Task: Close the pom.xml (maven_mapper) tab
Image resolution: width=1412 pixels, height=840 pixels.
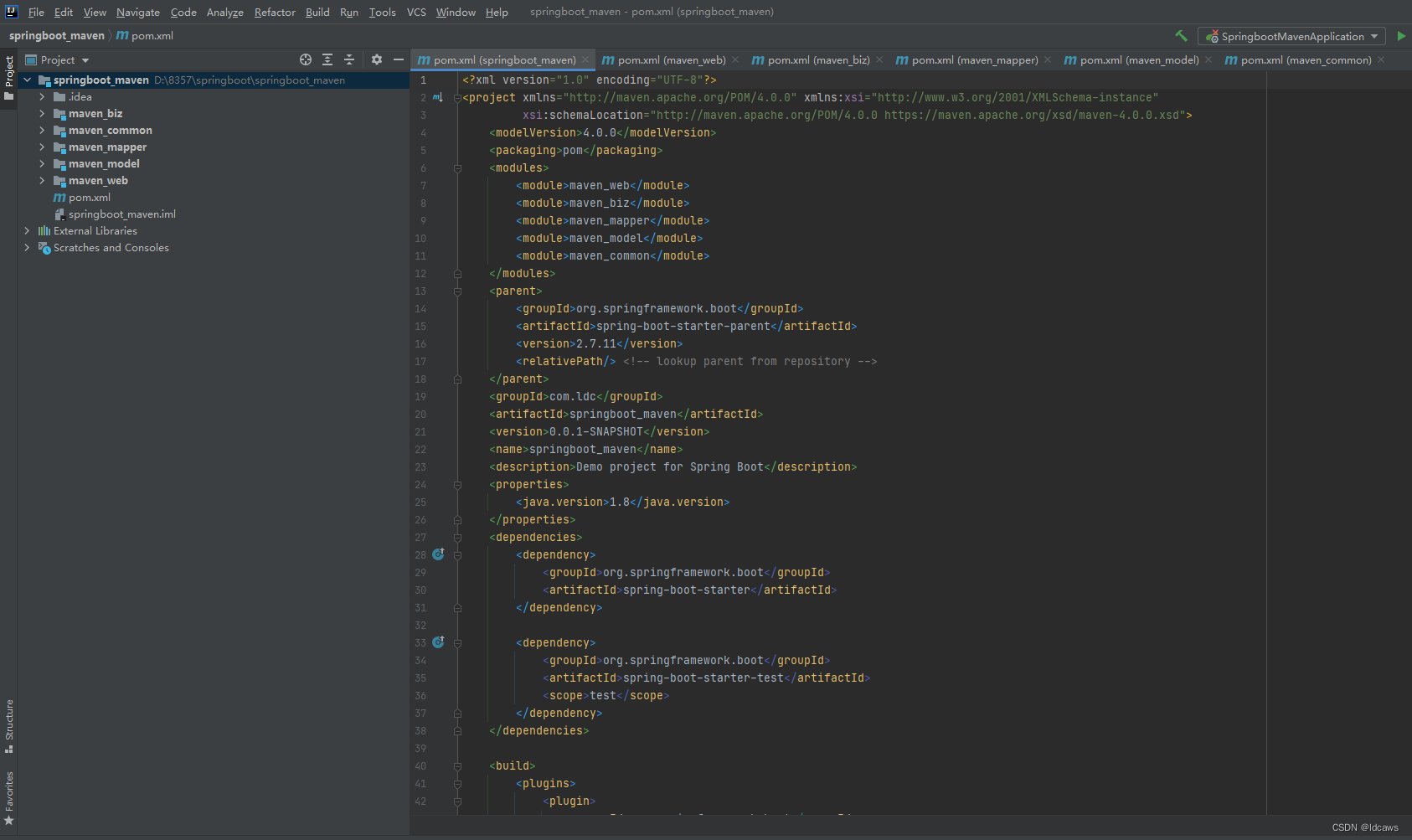Action: [1048, 60]
